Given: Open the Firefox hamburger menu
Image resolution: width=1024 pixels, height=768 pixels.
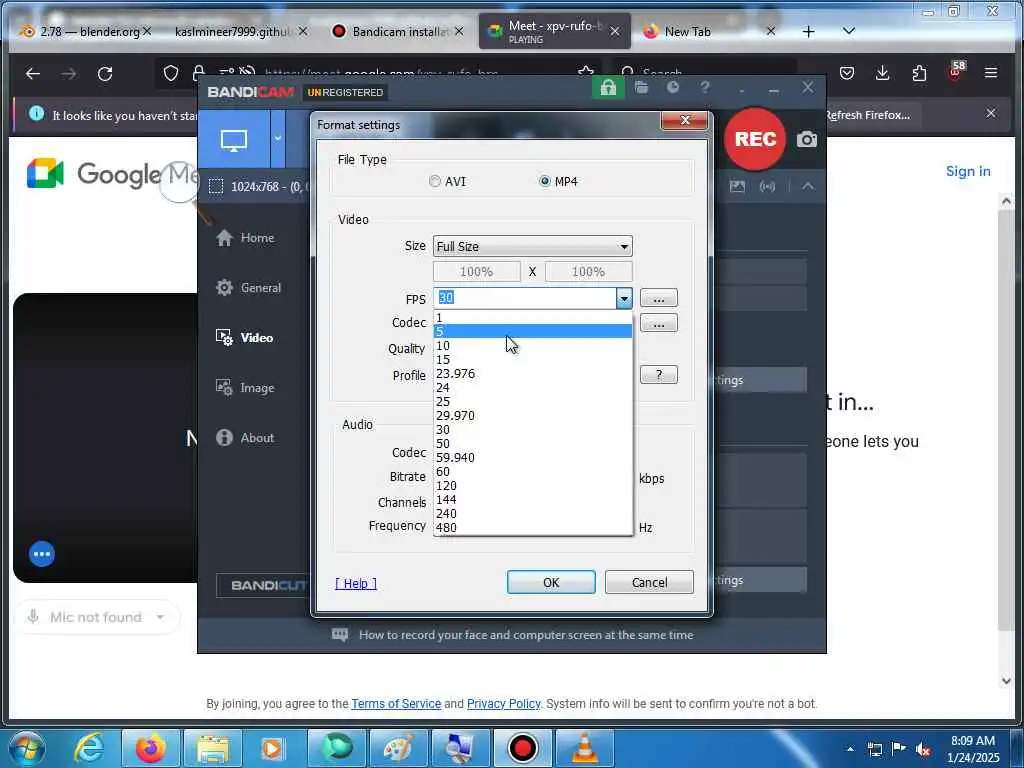Looking at the screenshot, I should point(991,72).
